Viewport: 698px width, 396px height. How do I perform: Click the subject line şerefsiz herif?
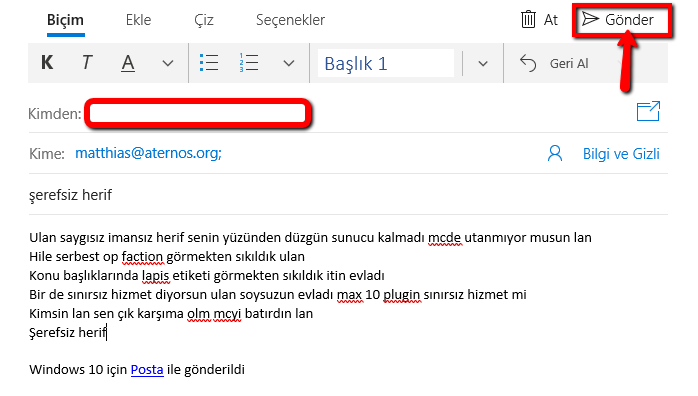tap(70, 195)
